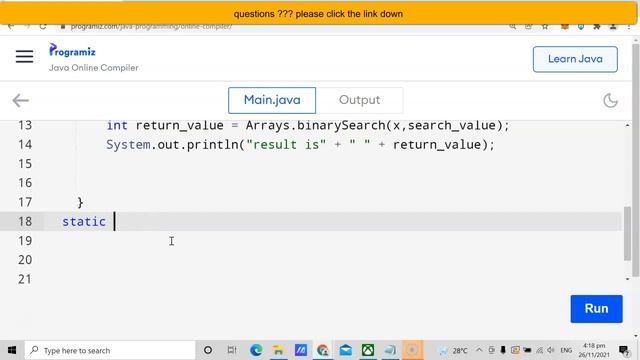Go back using the editor back arrow
Image resolution: width=640 pixels, height=360 pixels.
tap(20, 100)
